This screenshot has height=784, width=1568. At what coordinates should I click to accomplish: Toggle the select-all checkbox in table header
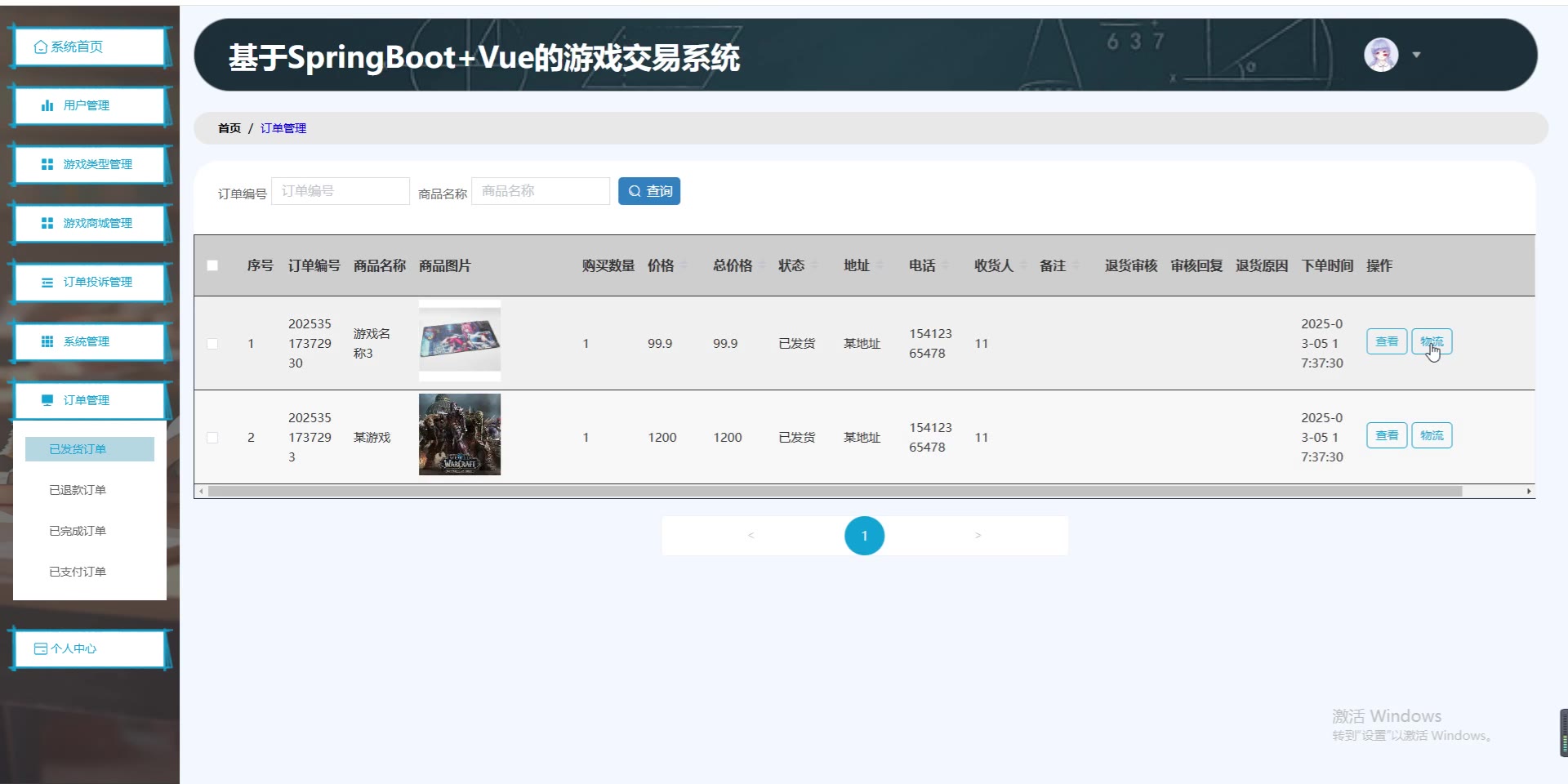212,265
